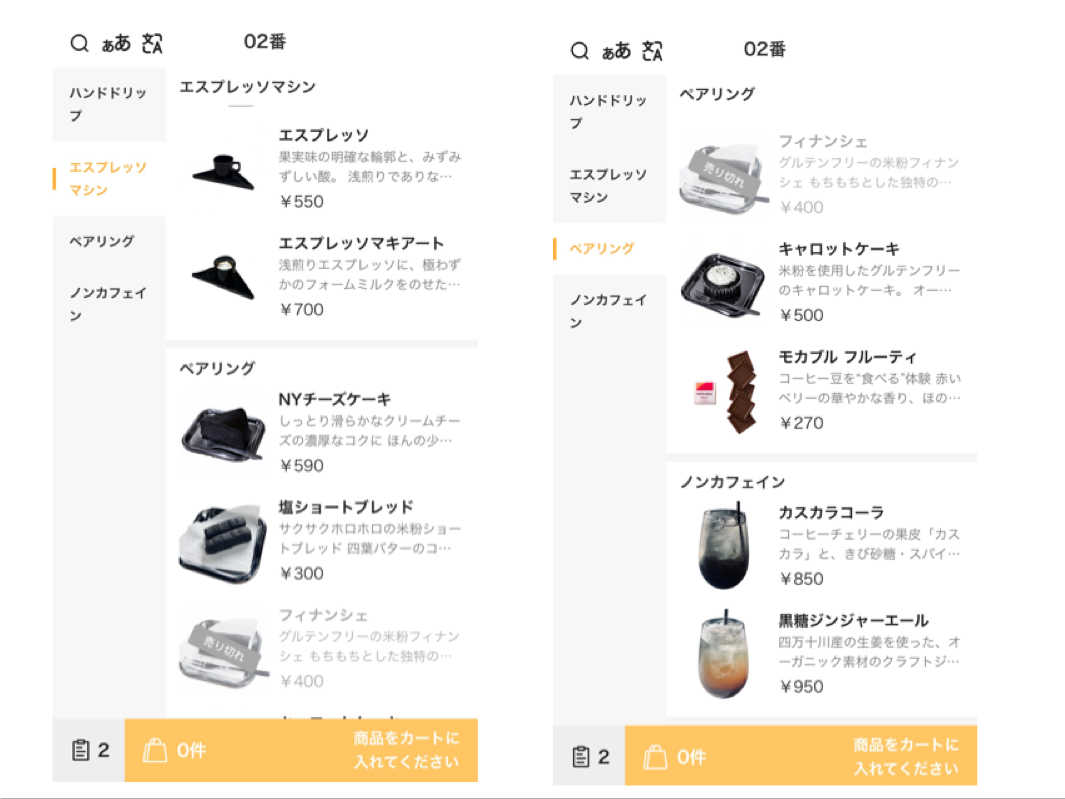Tap the 黒糖ジンジャーエール drink thumbnail
This screenshot has width=1065, height=799.
(723, 654)
